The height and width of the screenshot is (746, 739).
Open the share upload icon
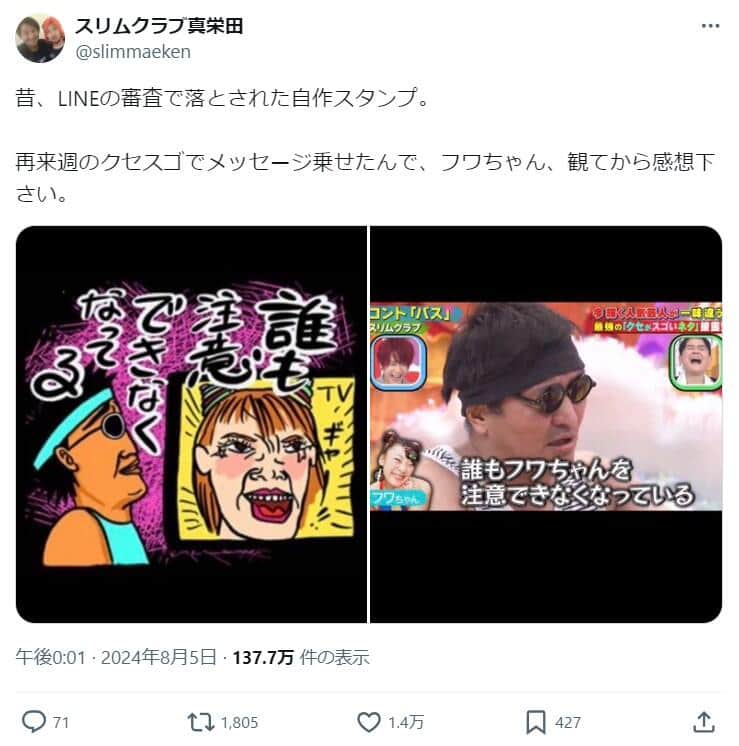704,722
